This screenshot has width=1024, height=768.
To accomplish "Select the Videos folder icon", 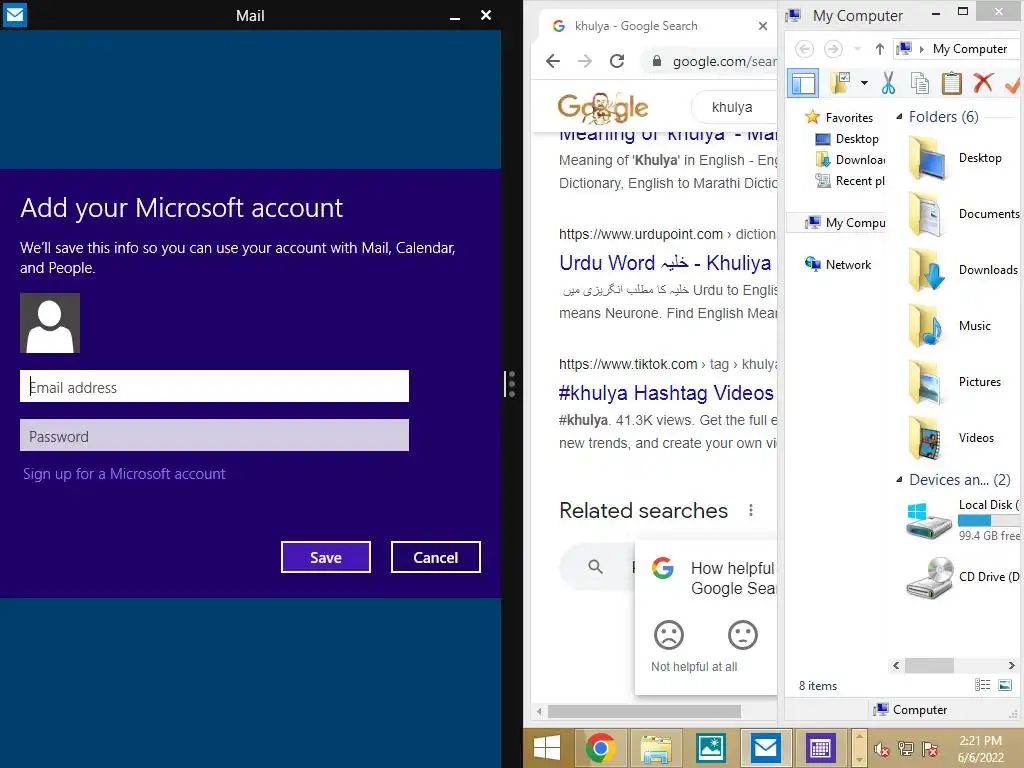I will 926,439.
